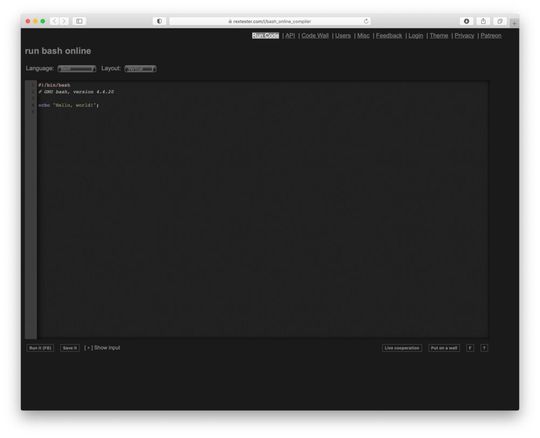
Task: Click the Share icon in Safari toolbar
Action: [483, 21]
